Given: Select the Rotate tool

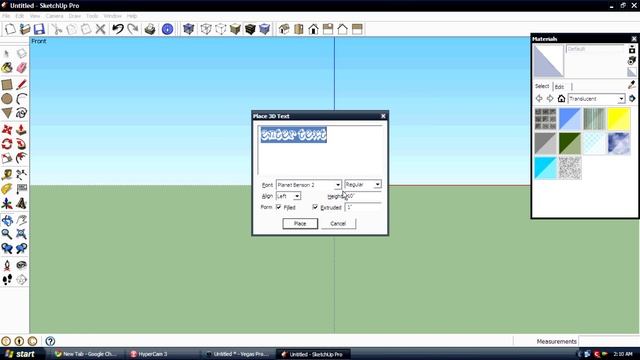Looking at the screenshot, I should coord(7,144).
